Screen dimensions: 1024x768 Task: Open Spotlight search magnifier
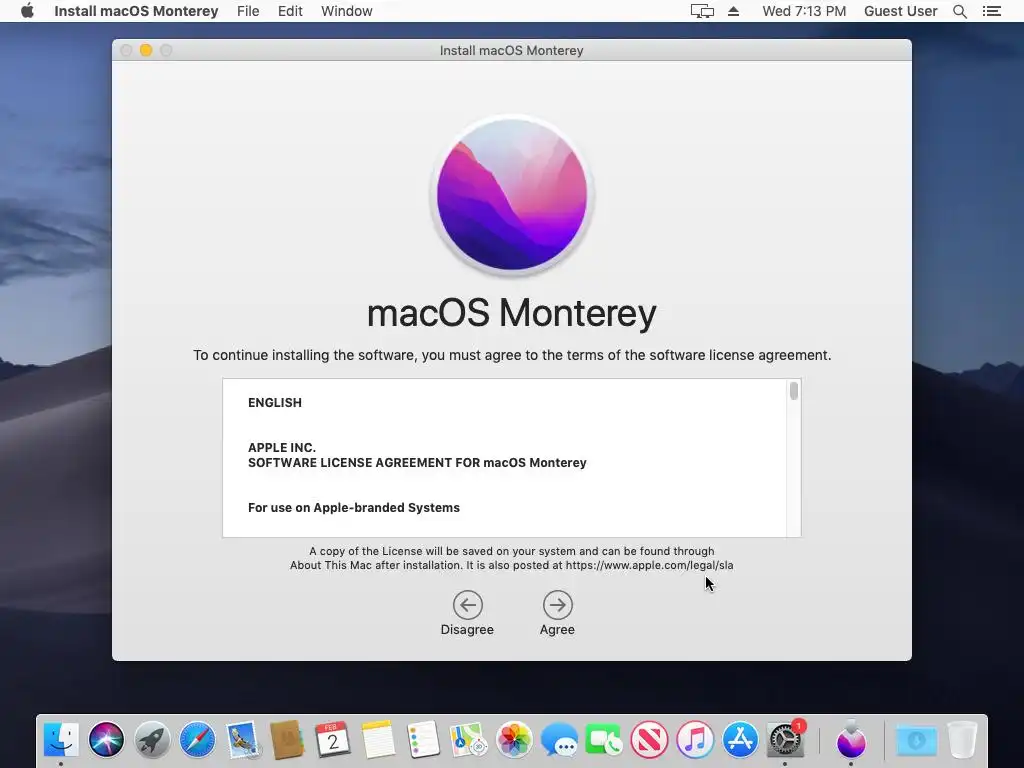(x=959, y=11)
